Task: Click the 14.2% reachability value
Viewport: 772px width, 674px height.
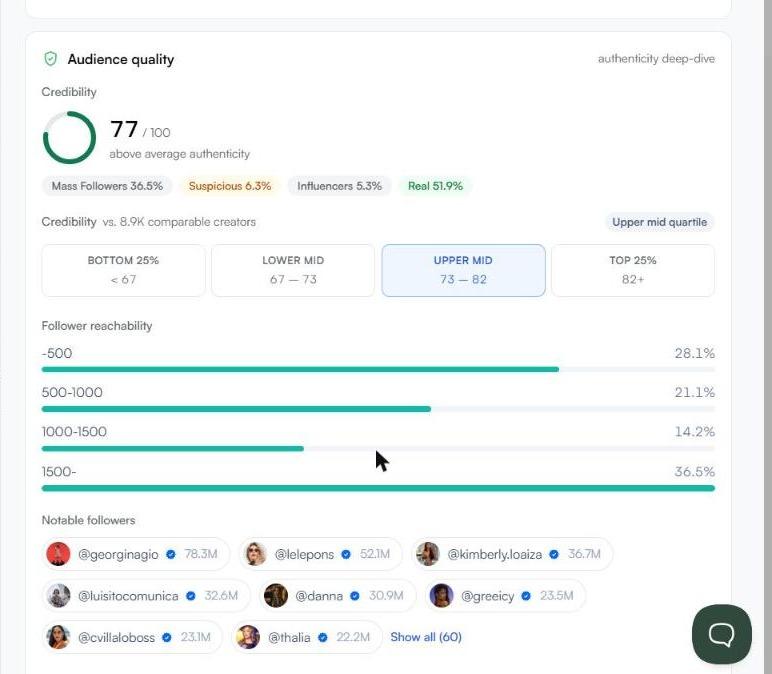Action: [x=694, y=432]
